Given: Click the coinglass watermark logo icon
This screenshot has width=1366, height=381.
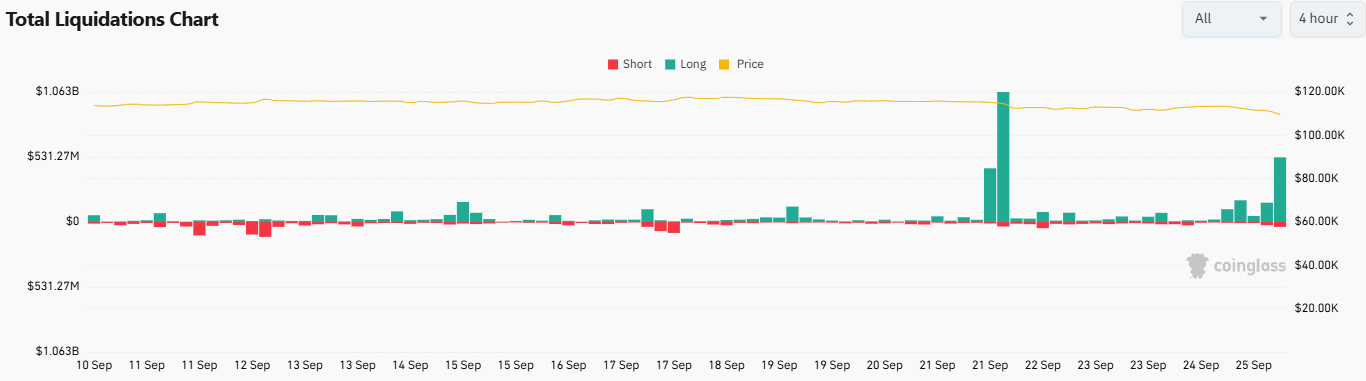Looking at the screenshot, I should [1197, 265].
